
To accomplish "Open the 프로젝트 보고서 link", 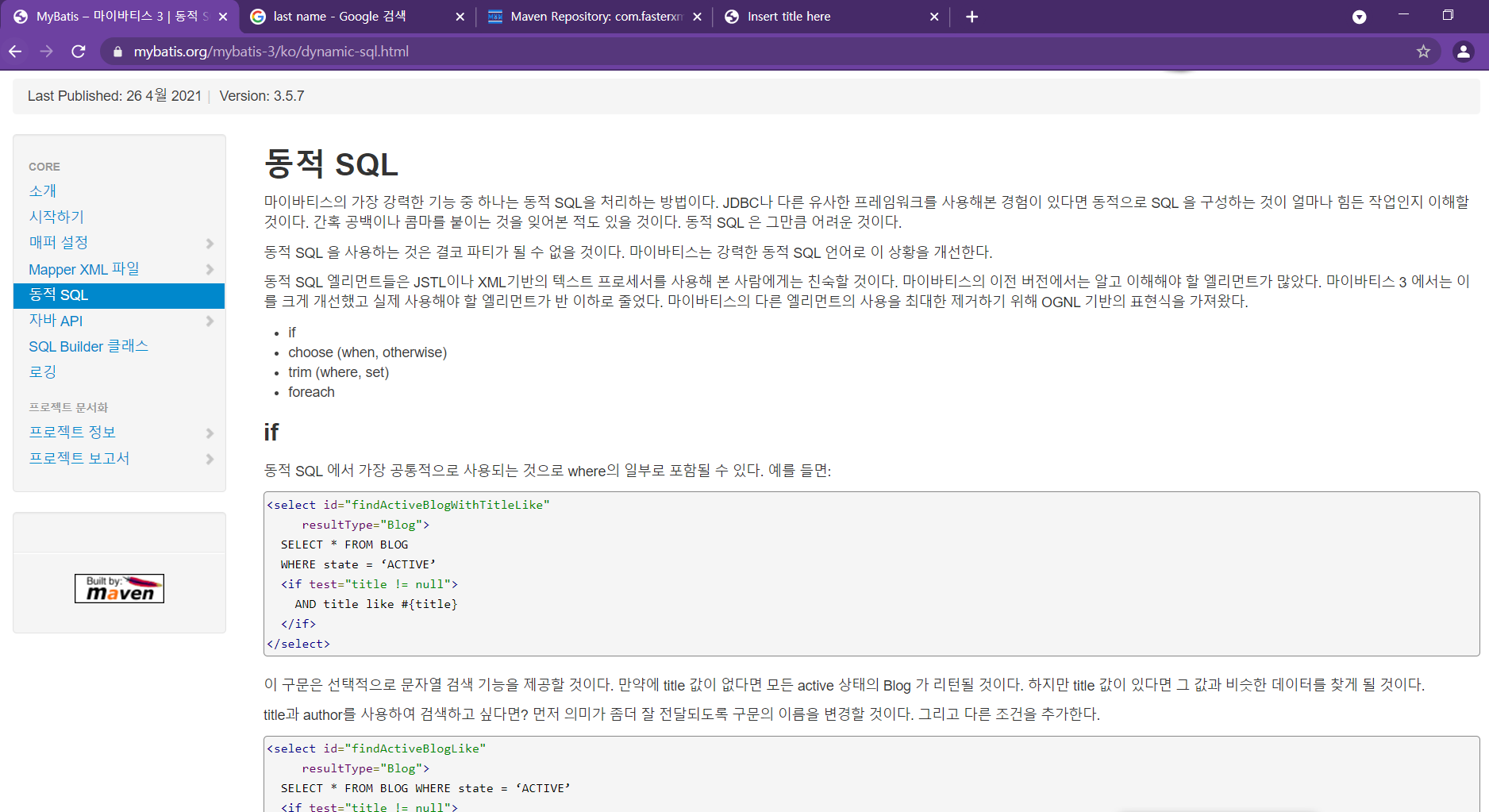I will (x=79, y=459).
